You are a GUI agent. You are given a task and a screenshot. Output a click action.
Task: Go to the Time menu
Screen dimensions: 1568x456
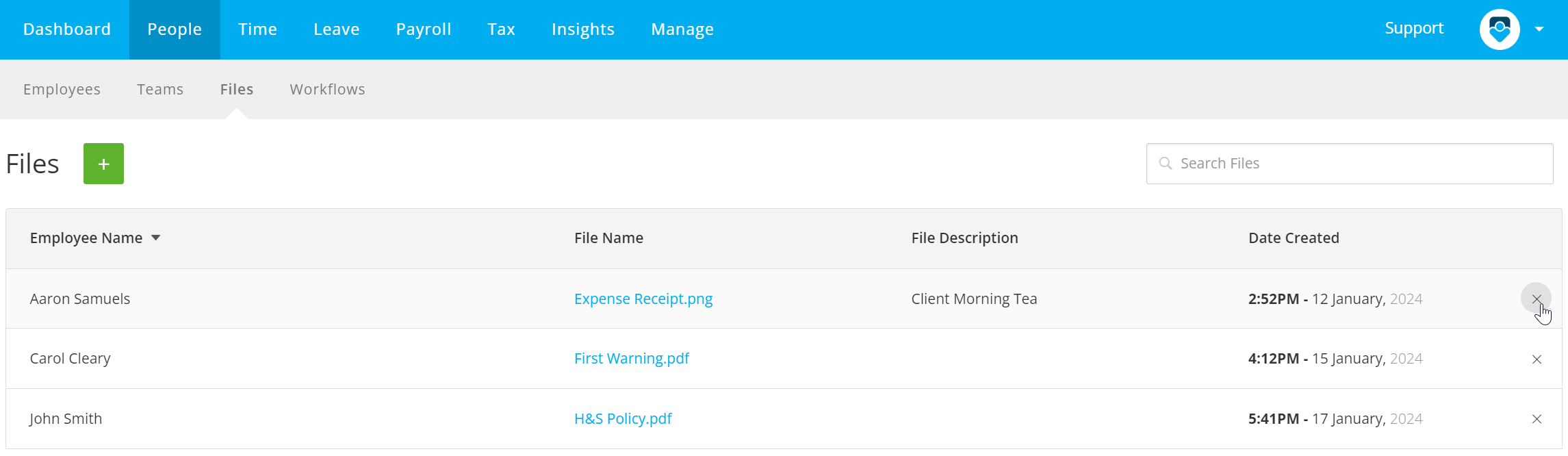pyautogui.click(x=257, y=29)
